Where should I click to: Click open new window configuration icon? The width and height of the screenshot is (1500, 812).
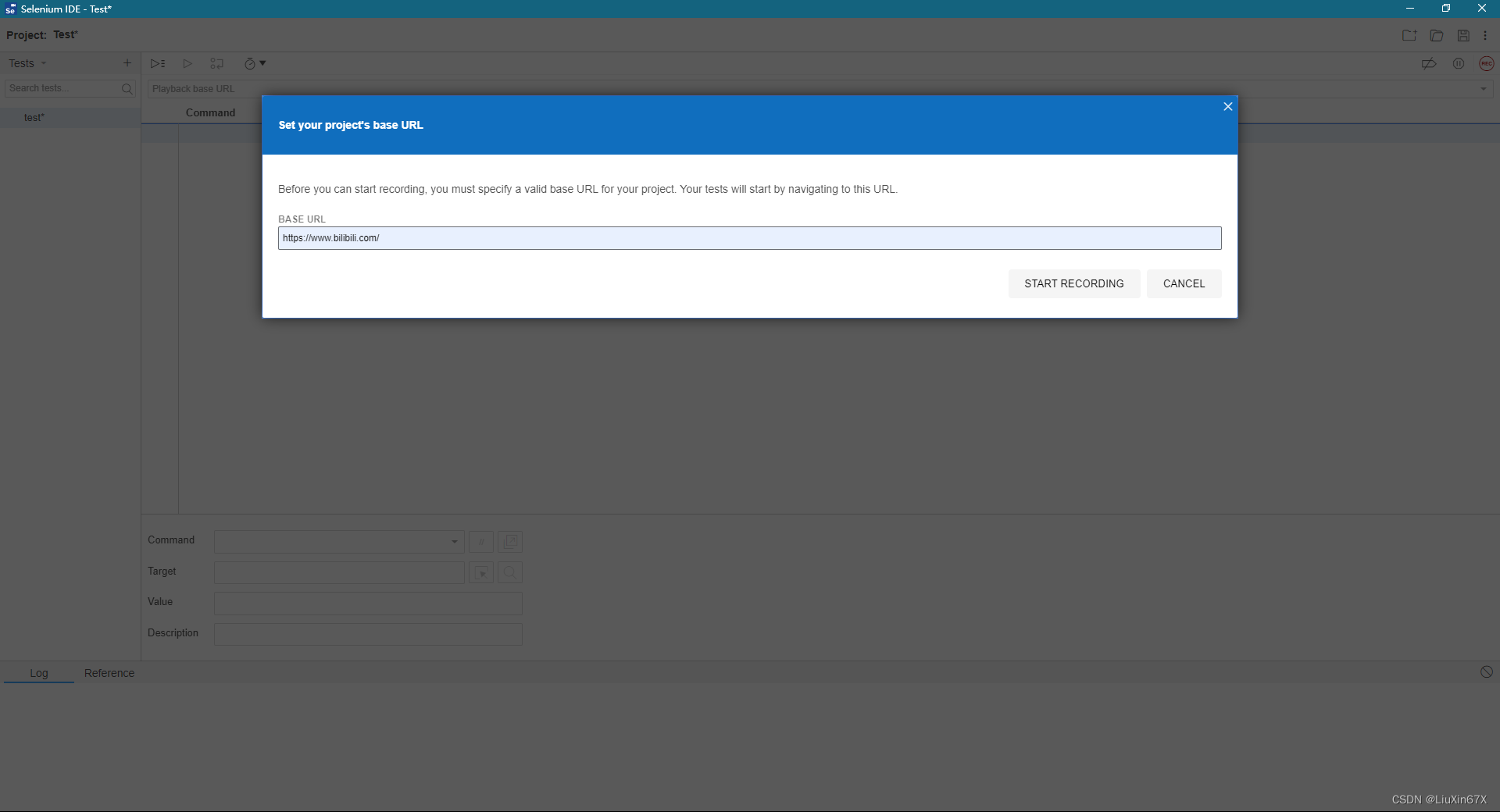(510, 541)
